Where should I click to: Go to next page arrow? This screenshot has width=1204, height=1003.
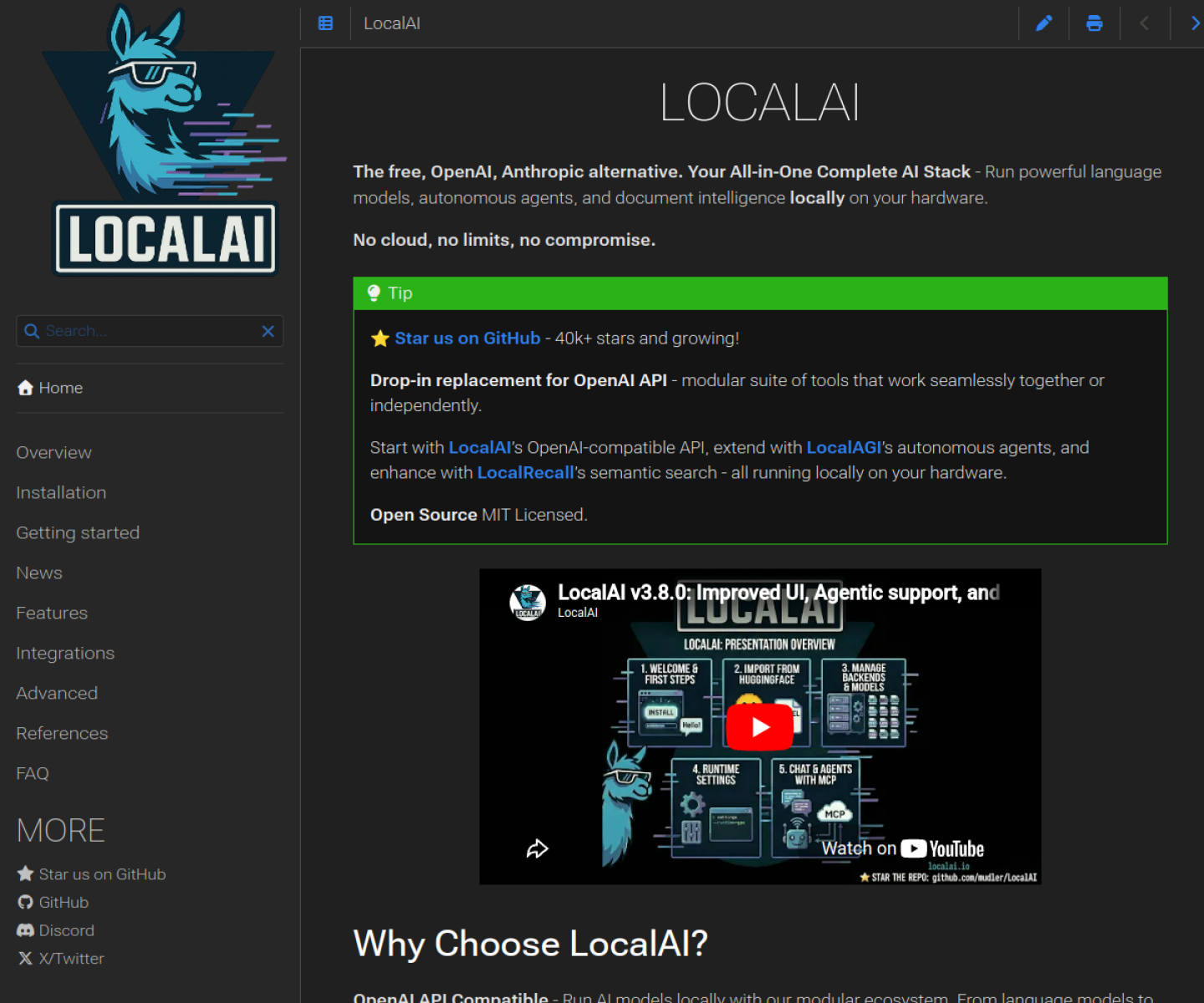pos(1195,23)
